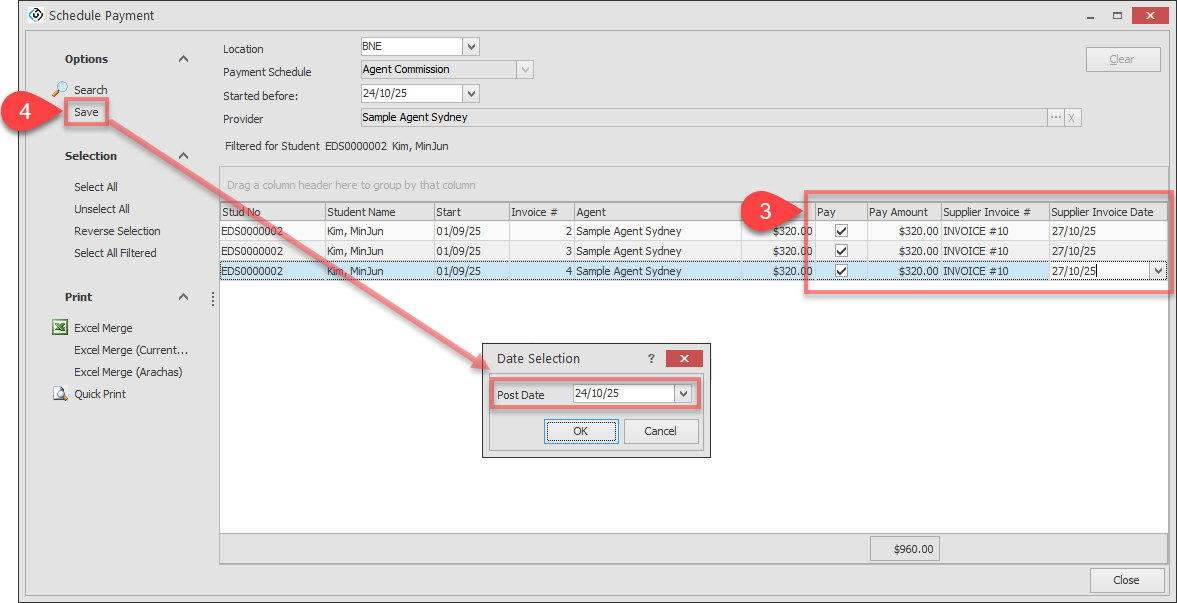Click the Quick Print icon
The width and height of the screenshot is (1177, 603).
60,394
